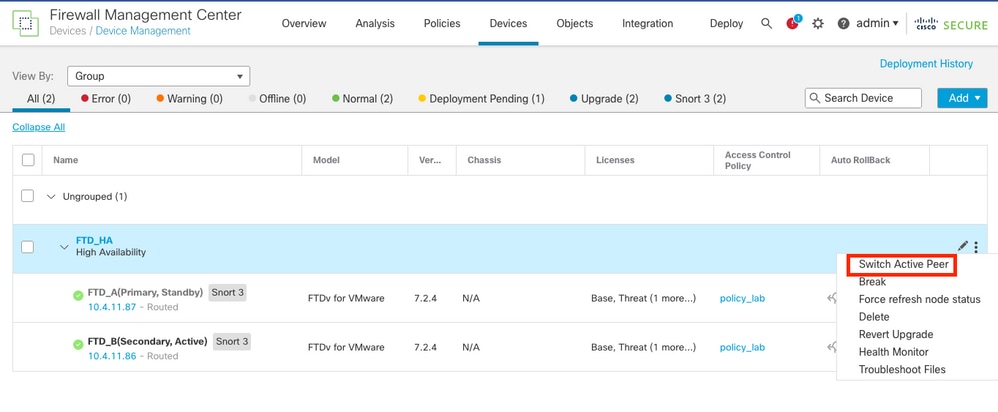Select the All (2) filter tab
Screen dimensions: 998x412
click(41, 99)
